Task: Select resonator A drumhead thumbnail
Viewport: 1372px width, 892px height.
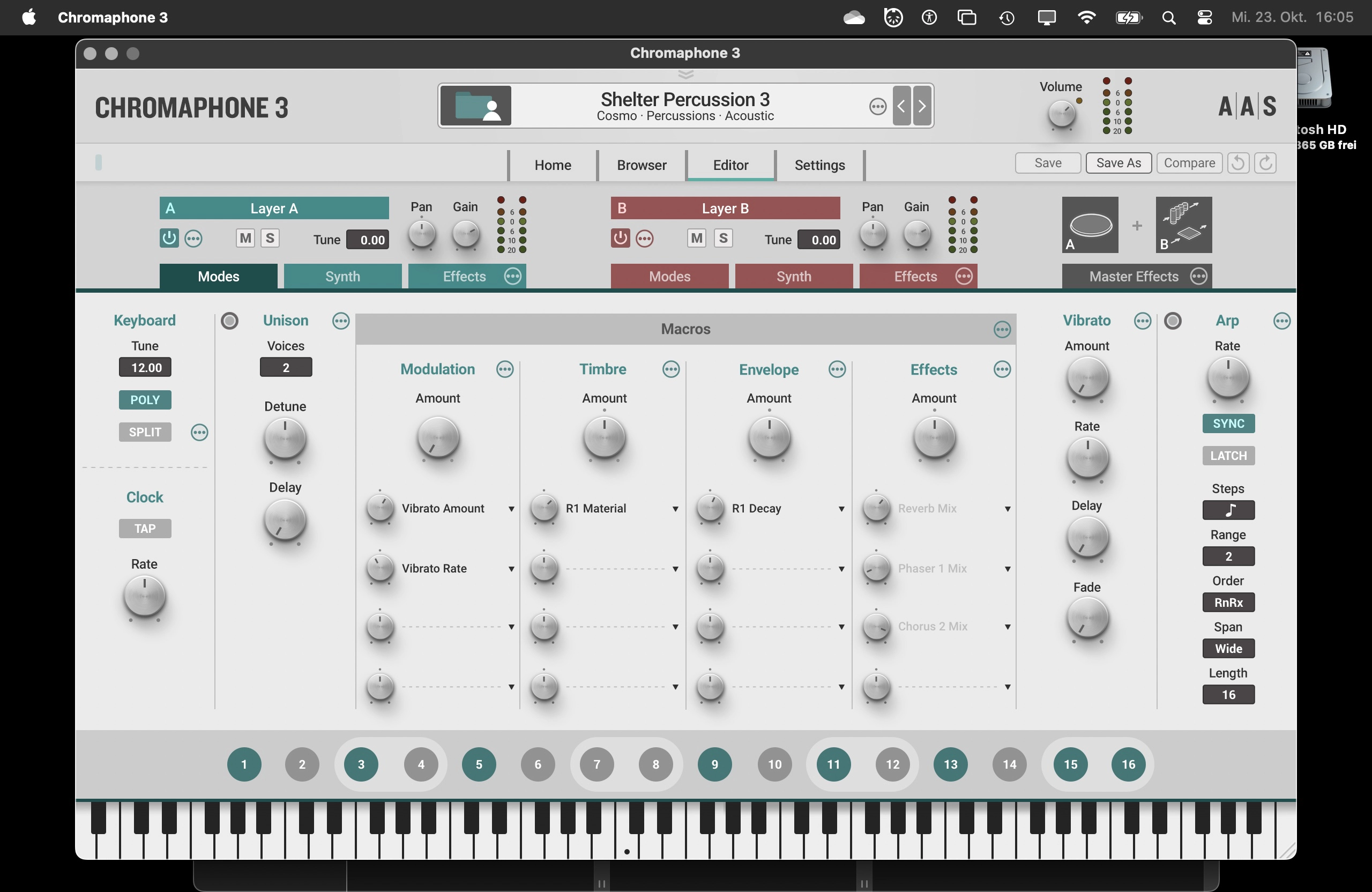Action: point(1090,225)
